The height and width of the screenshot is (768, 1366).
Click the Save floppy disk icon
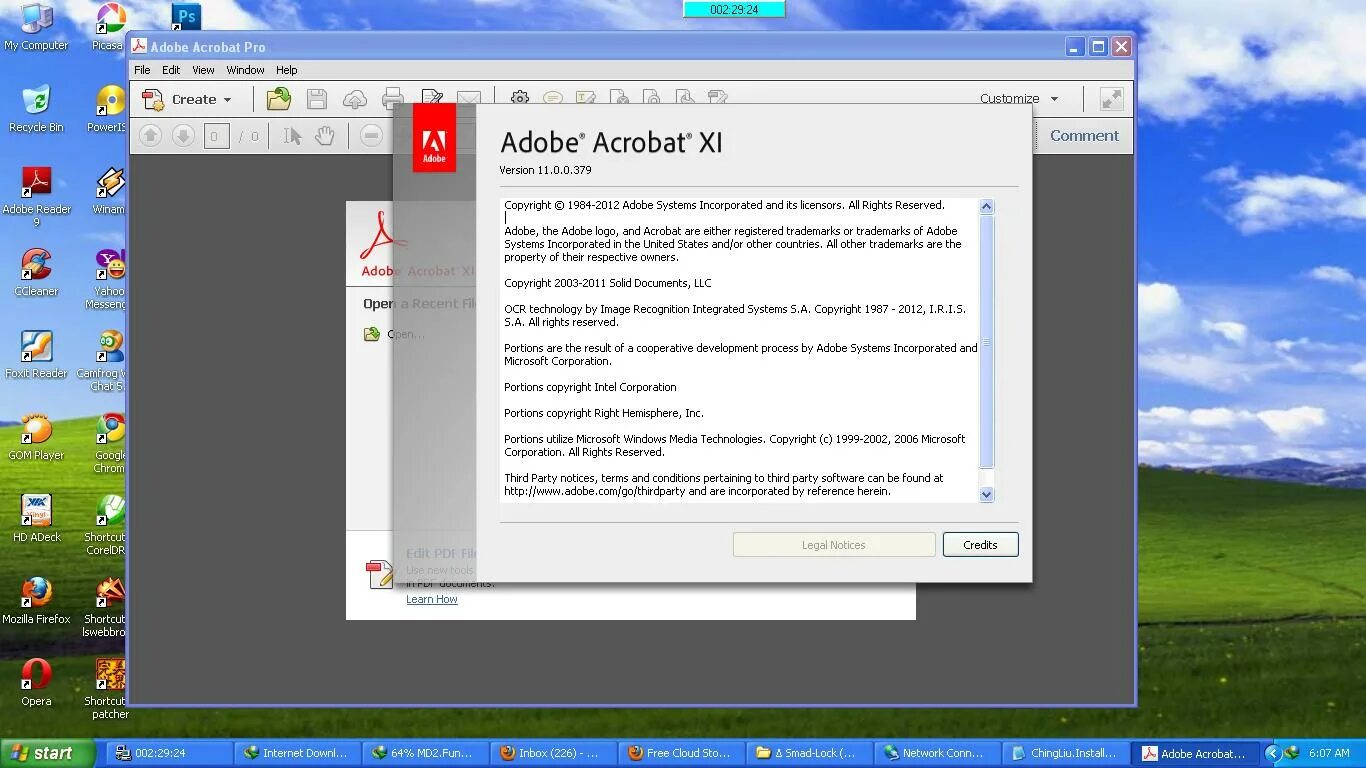pyautogui.click(x=317, y=99)
